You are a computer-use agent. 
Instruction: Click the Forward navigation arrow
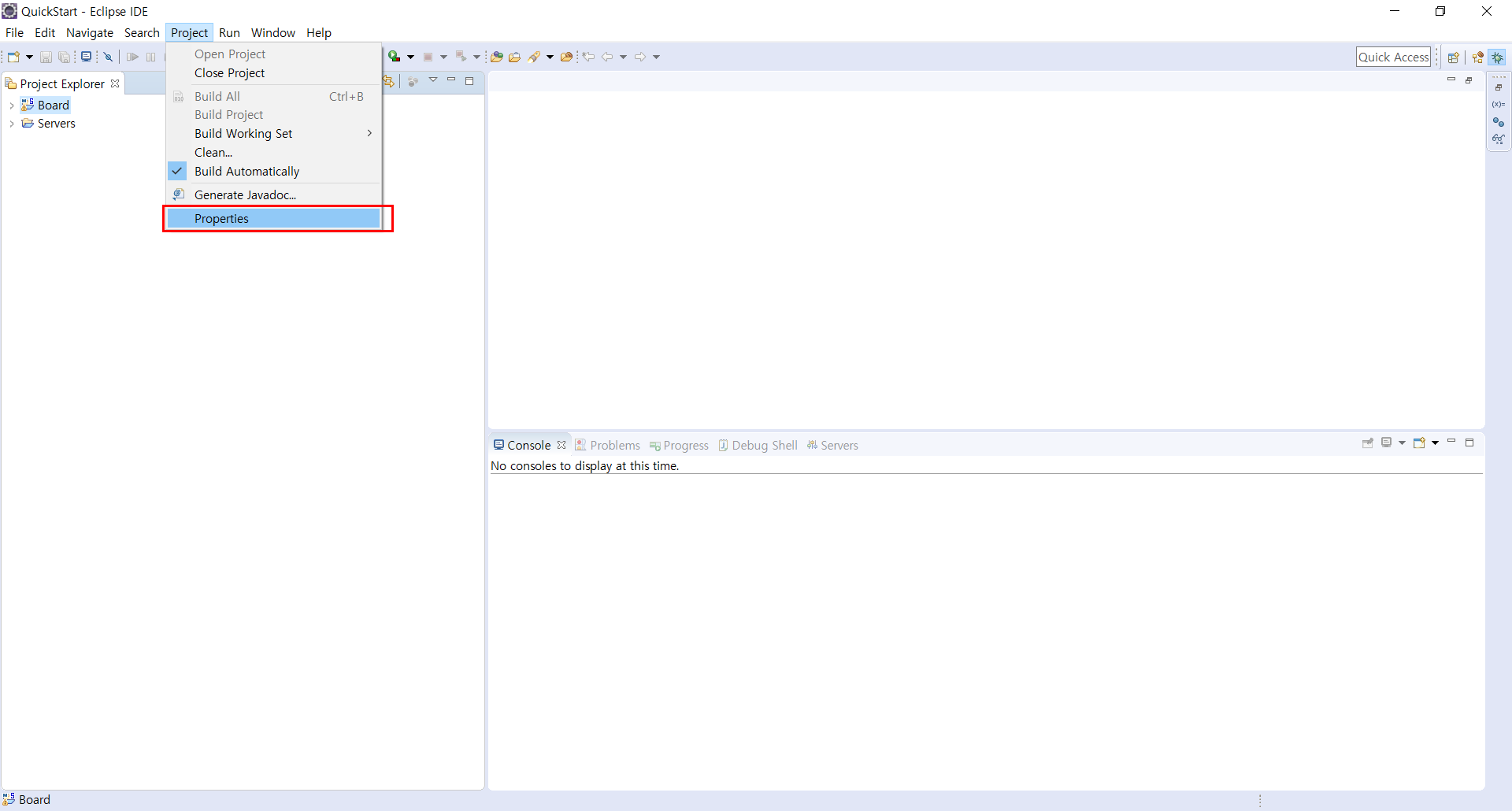(x=640, y=57)
